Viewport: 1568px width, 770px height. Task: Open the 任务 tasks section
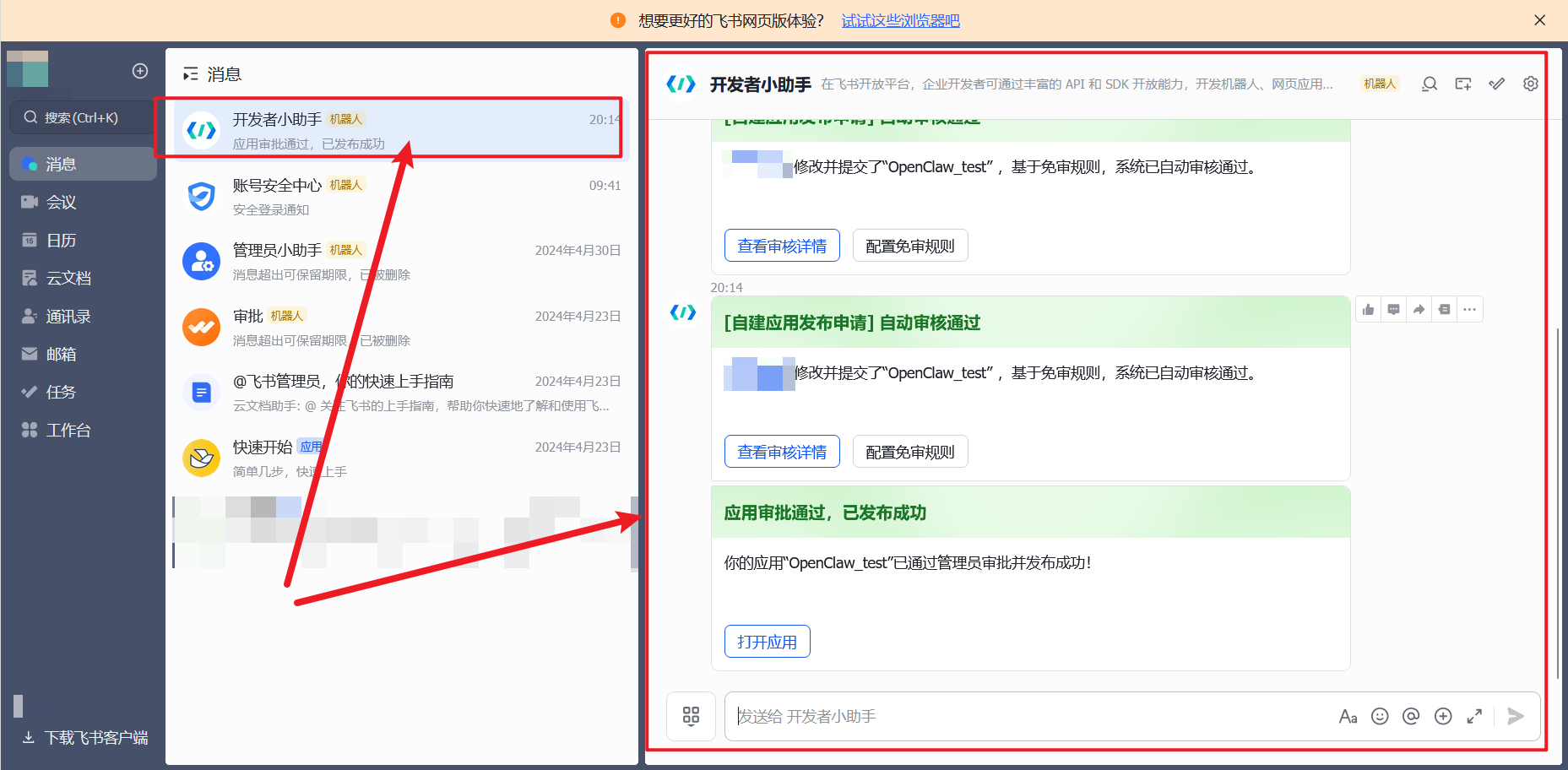60,392
